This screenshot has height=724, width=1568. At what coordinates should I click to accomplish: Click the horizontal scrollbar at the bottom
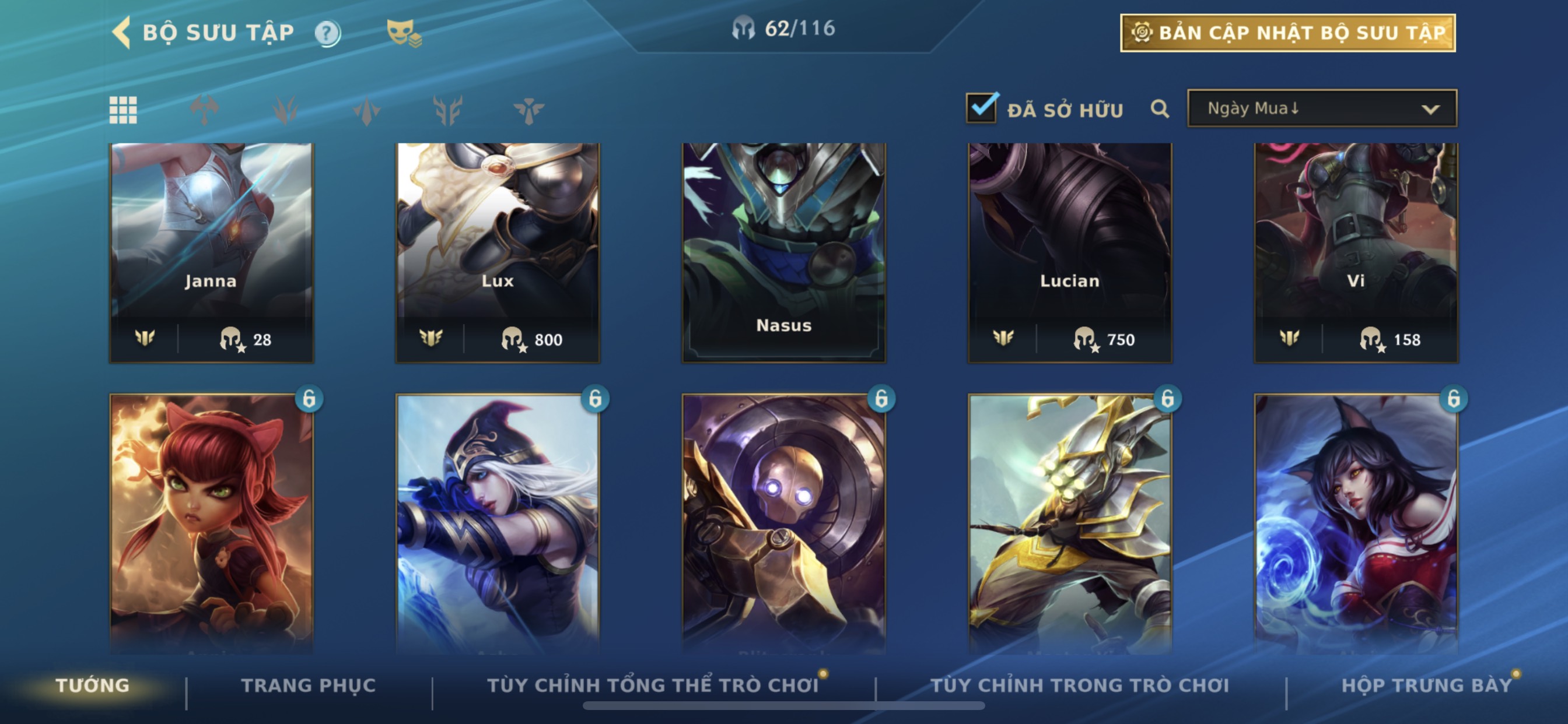tap(784, 706)
